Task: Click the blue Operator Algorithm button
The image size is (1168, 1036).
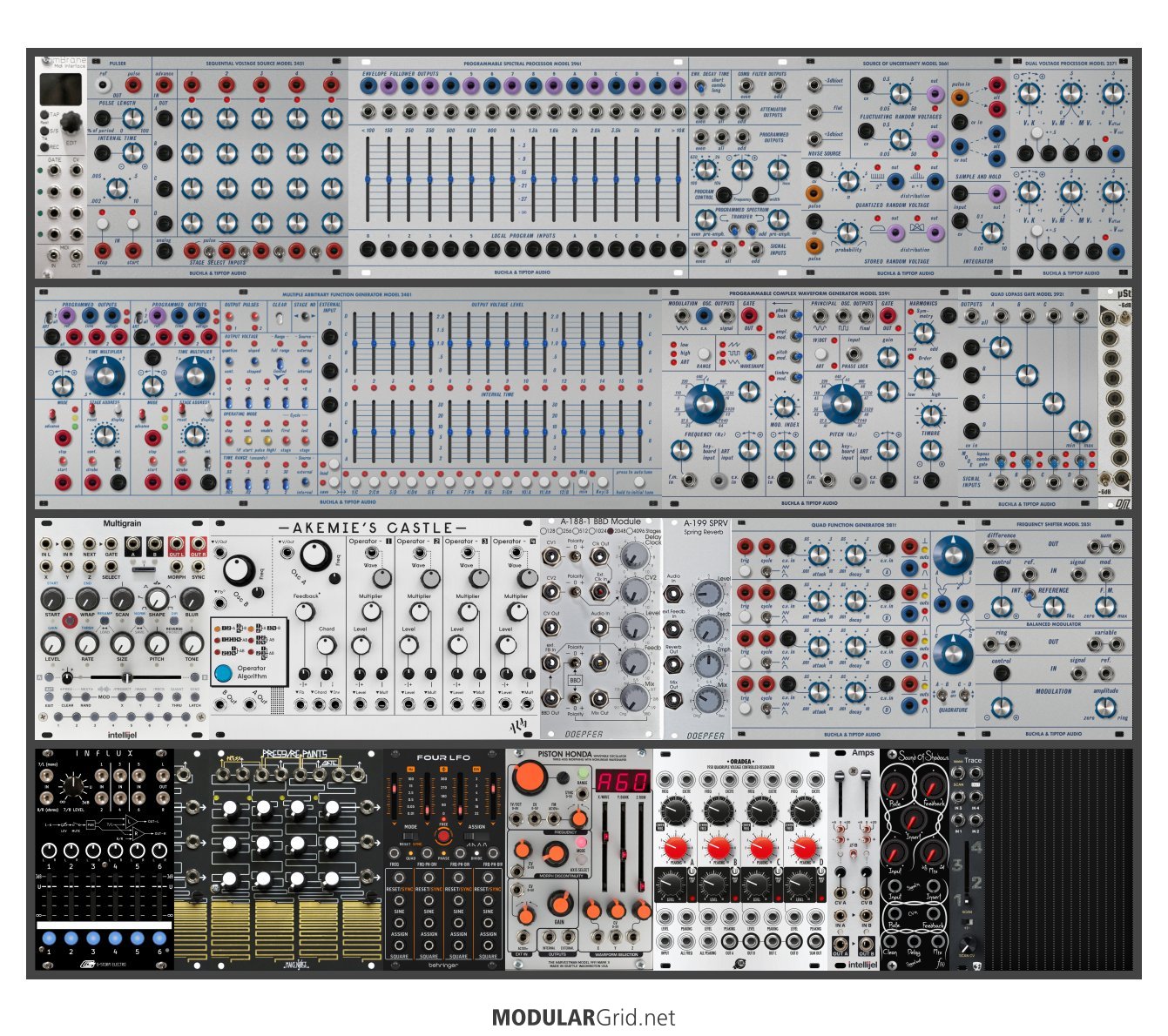Action: point(224,673)
